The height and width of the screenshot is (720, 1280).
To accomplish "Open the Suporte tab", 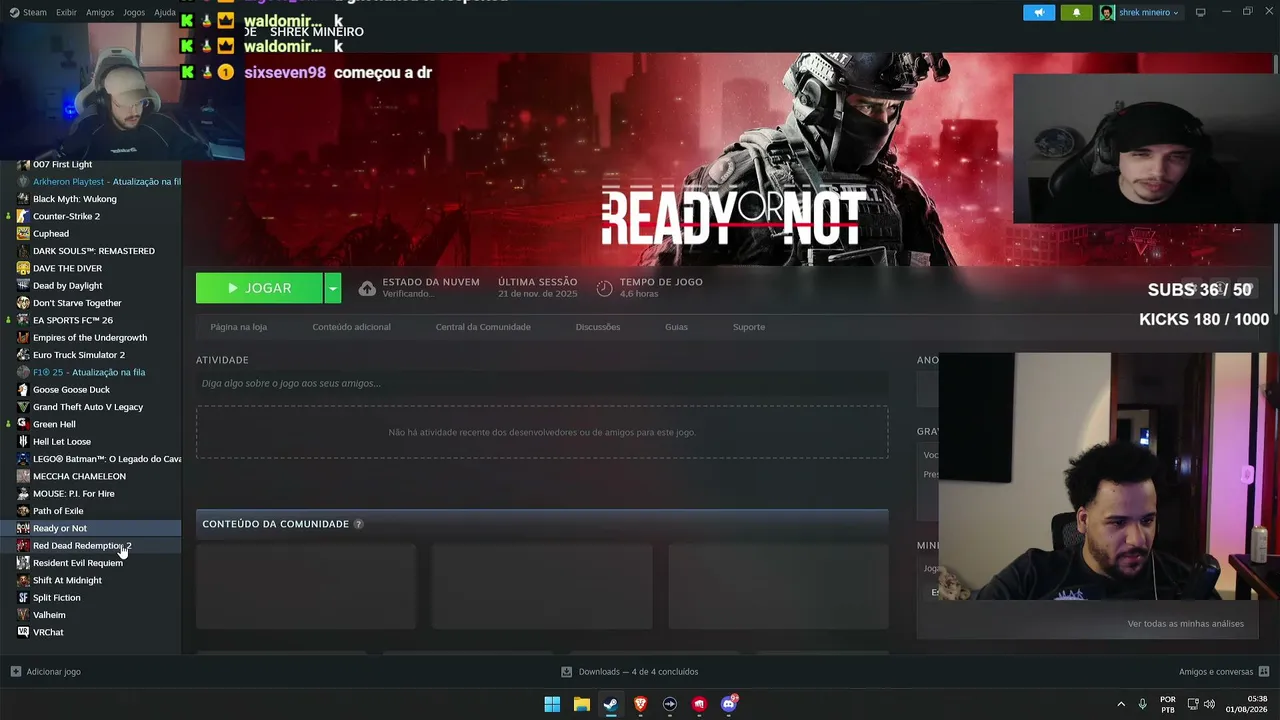I will pyautogui.click(x=749, y=327).
